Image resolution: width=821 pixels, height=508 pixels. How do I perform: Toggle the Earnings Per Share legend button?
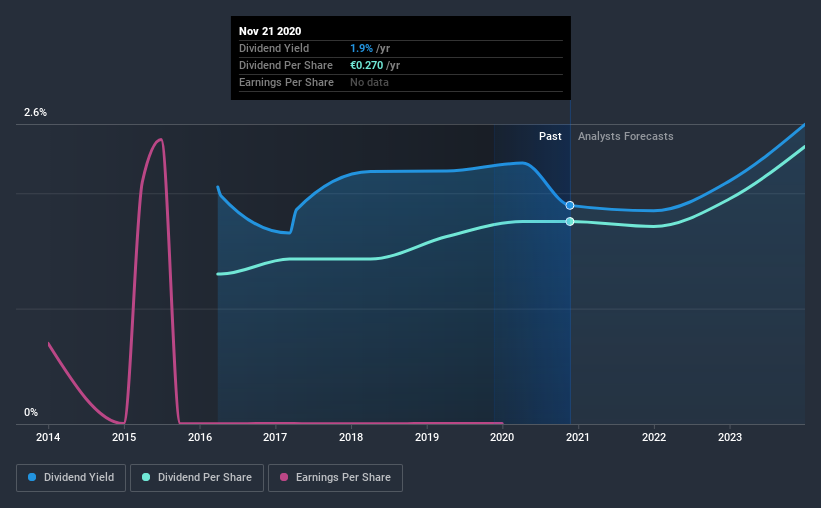335,478
